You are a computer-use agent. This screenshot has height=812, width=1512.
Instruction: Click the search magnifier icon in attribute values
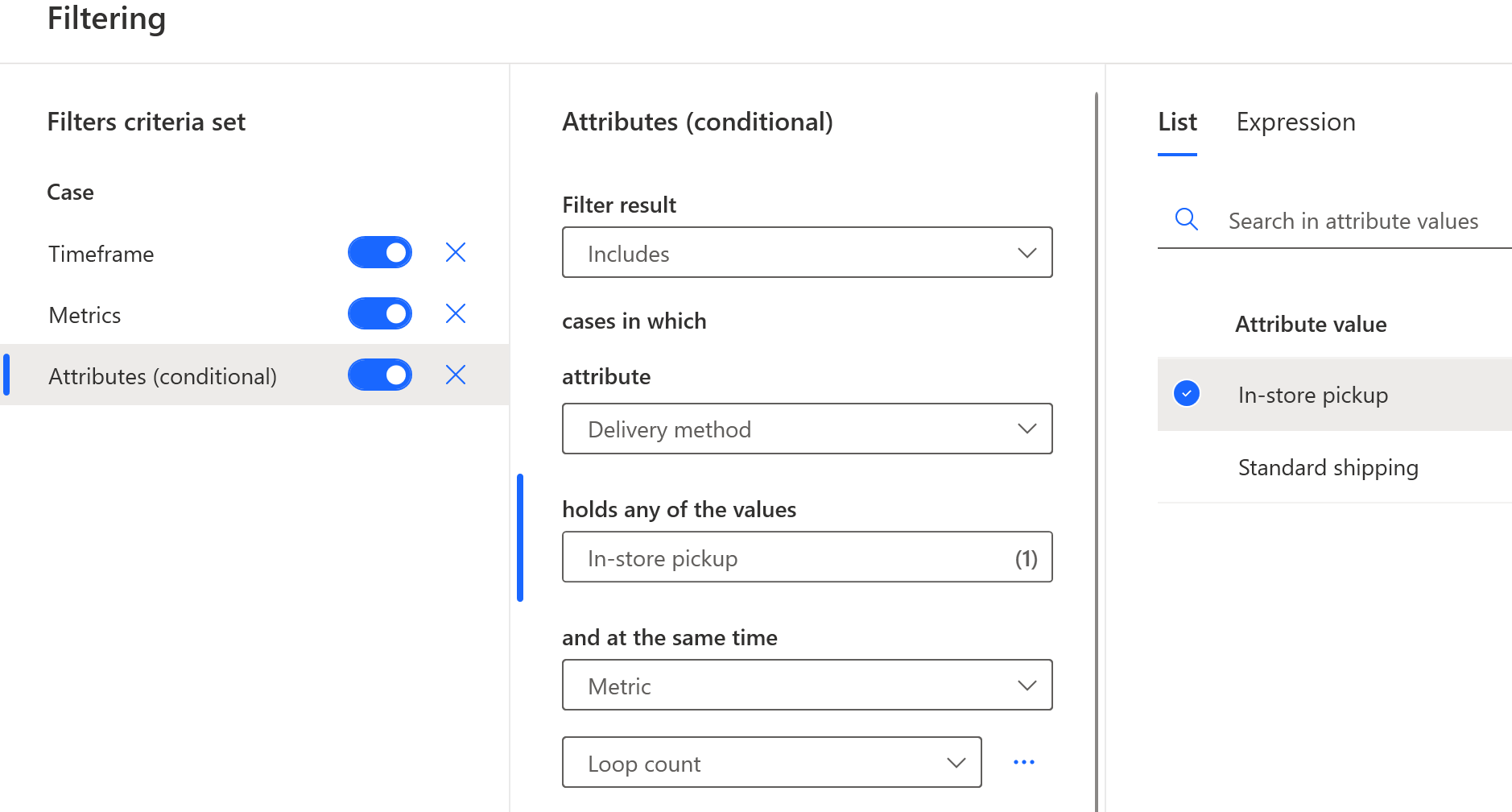coord(1187,220)
